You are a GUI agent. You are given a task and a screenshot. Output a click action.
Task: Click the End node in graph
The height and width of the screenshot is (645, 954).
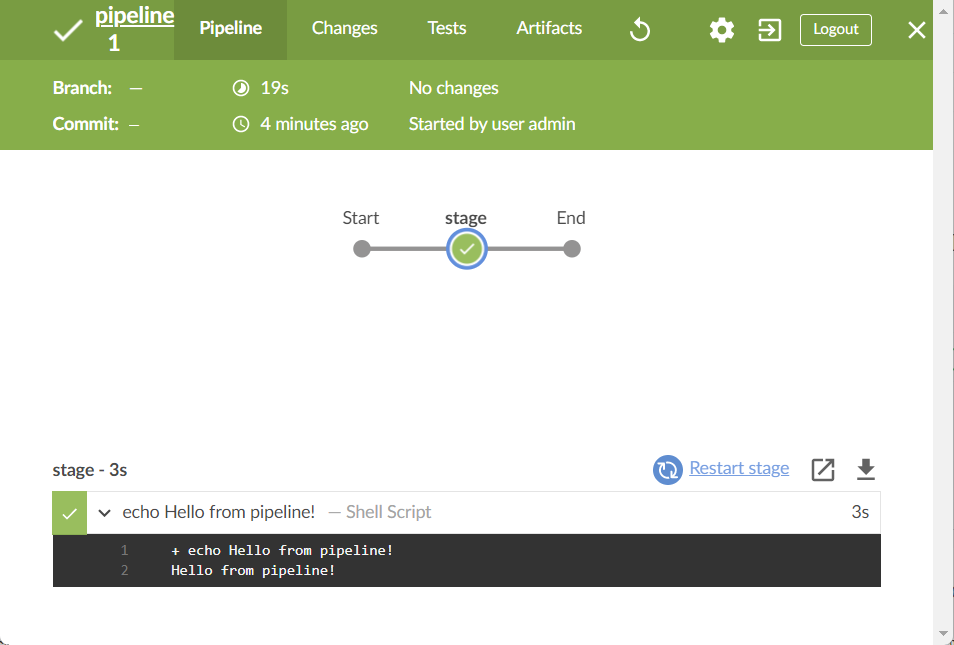571,248
